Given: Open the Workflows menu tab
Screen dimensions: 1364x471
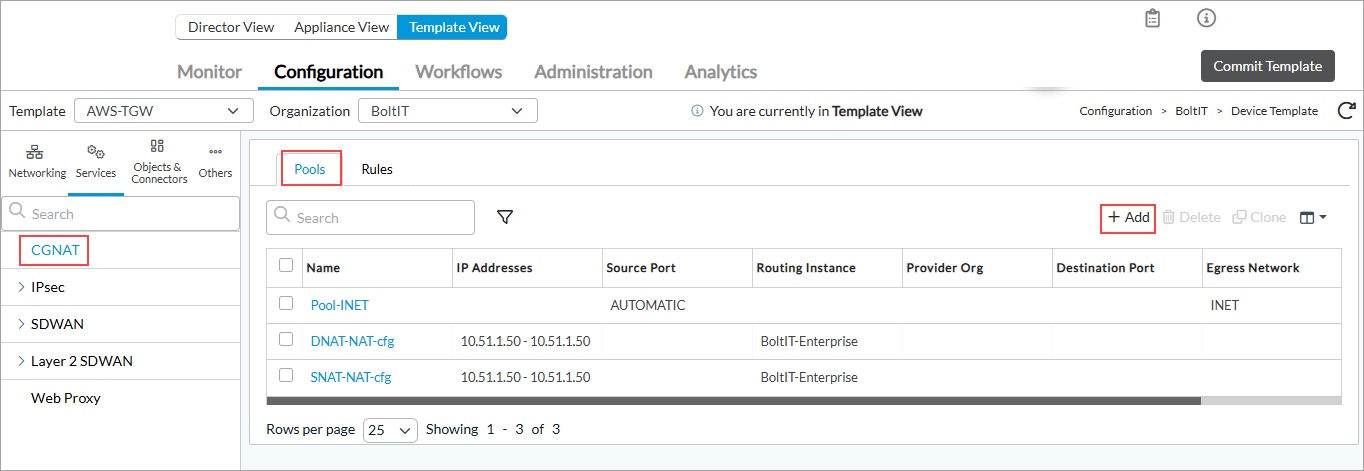Looking at the screenshot, I should tap(458, 72).
